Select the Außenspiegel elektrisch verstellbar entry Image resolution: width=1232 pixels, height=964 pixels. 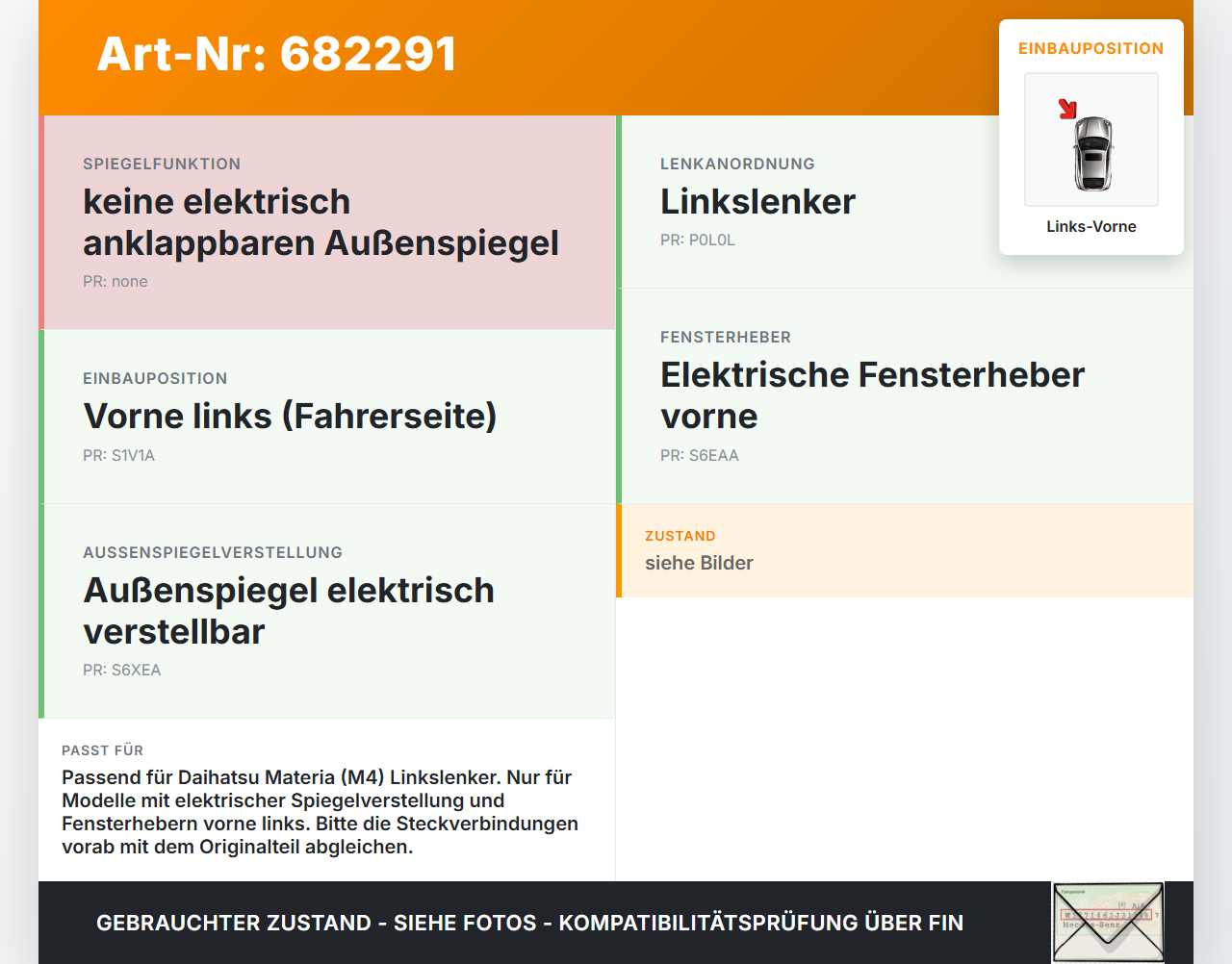click(327, 611)
